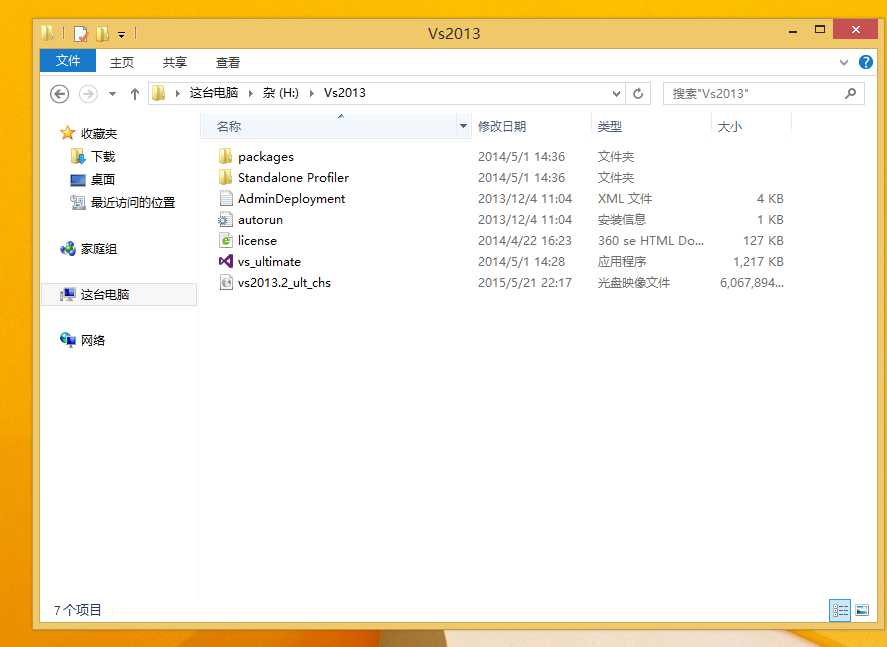The image size is (887, 647).
Task: Open the 共享 ribbon tab
Action: 175,62
